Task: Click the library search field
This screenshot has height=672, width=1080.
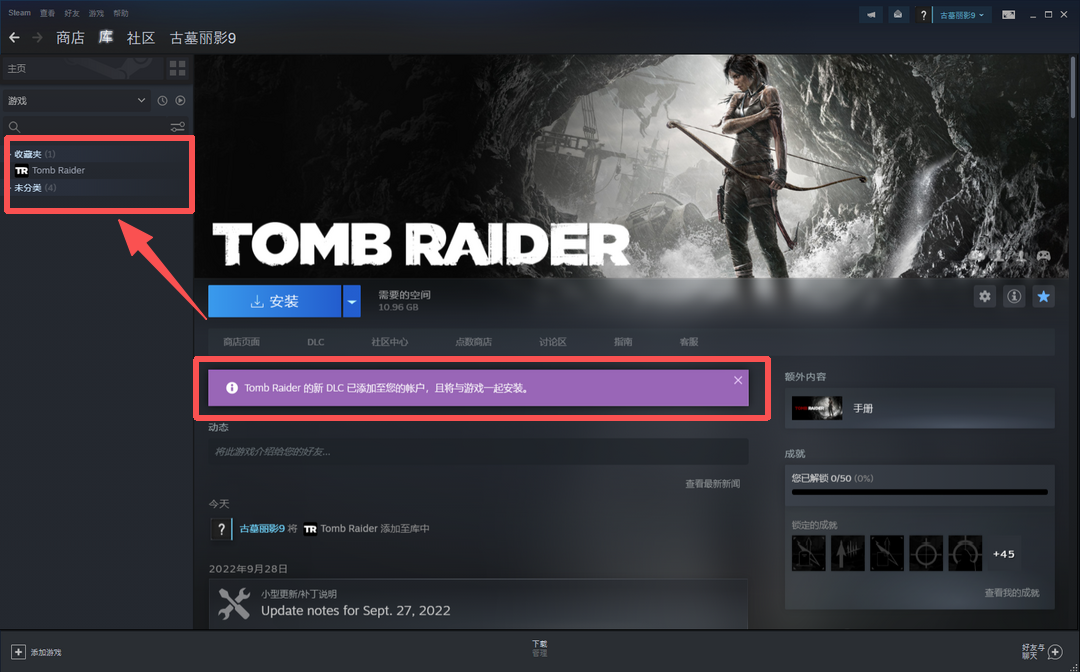Action: pos(85,127)
